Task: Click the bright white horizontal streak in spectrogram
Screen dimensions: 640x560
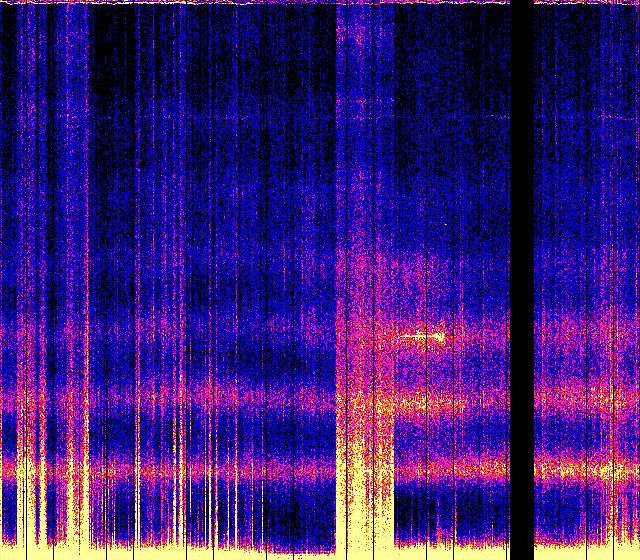Action: [422, 336]
